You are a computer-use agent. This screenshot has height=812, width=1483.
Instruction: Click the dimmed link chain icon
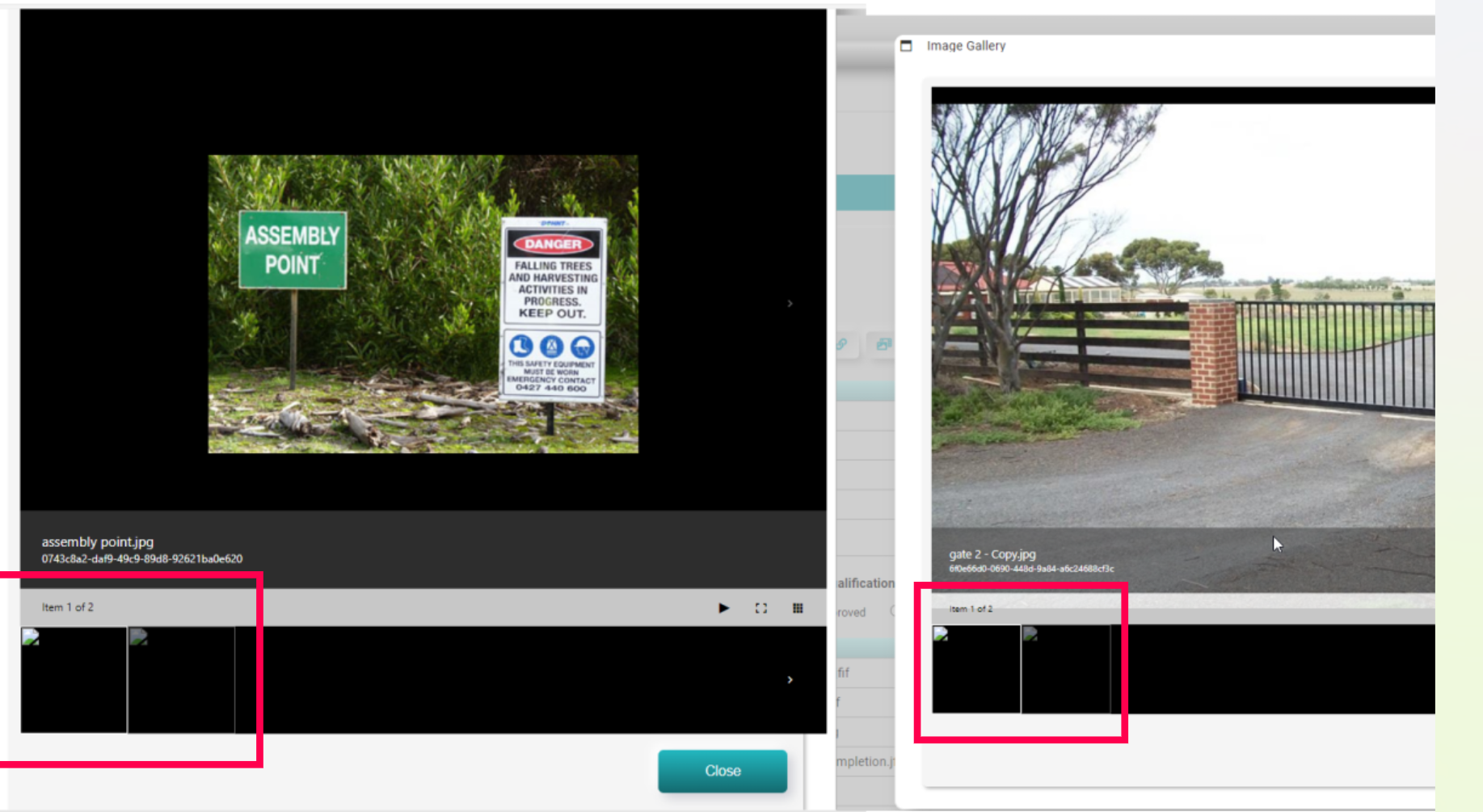pyautogui.click(x=841, y=344)
